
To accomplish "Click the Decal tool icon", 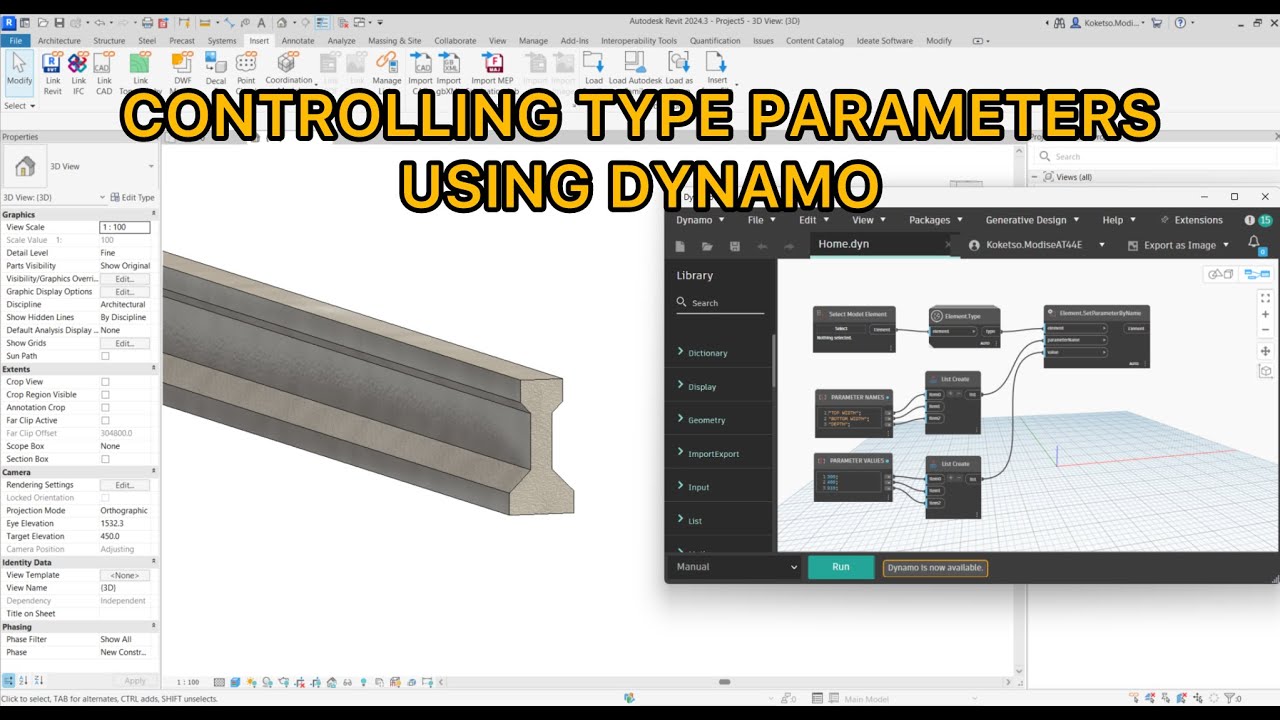I will 216,63.
